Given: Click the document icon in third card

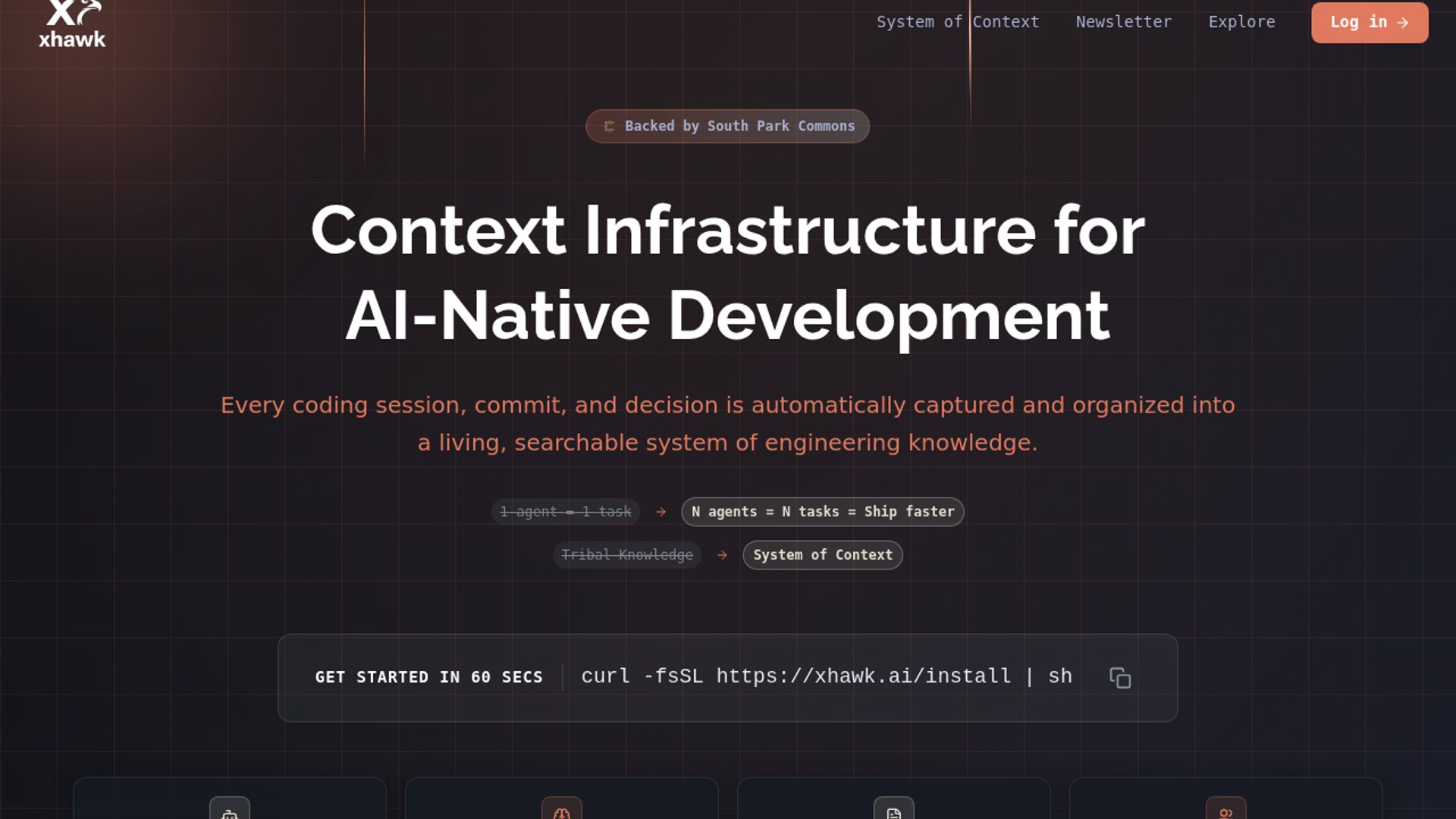Looking at the screenshot, I should click(893, 812).
